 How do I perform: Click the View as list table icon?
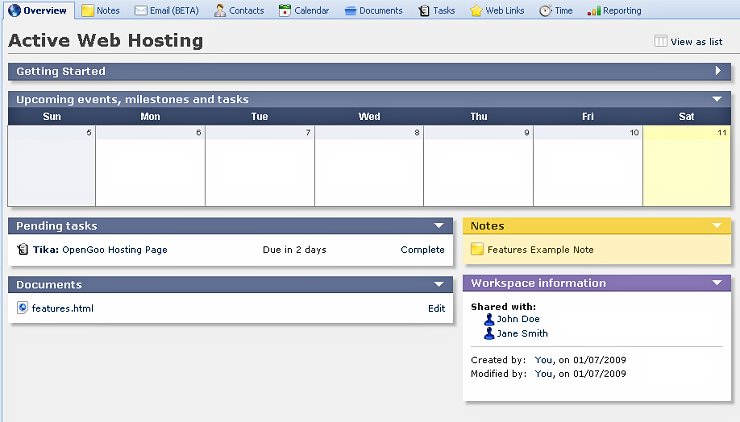[x=661, y=41]
